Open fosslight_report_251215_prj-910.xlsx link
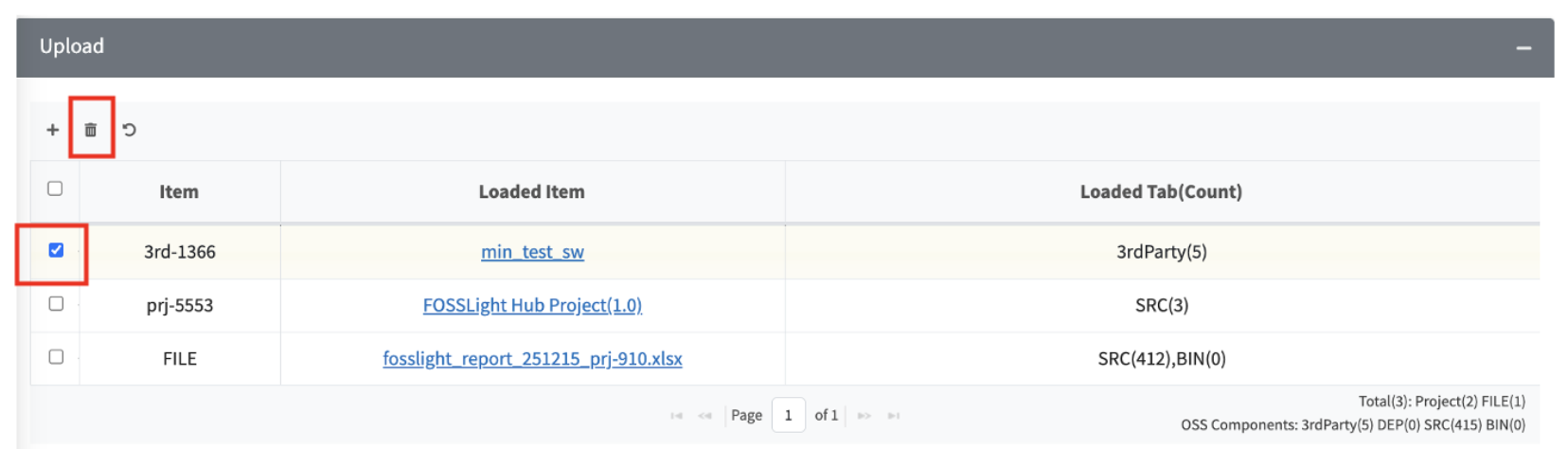The image size is (1568, 449). pos(532,359)
